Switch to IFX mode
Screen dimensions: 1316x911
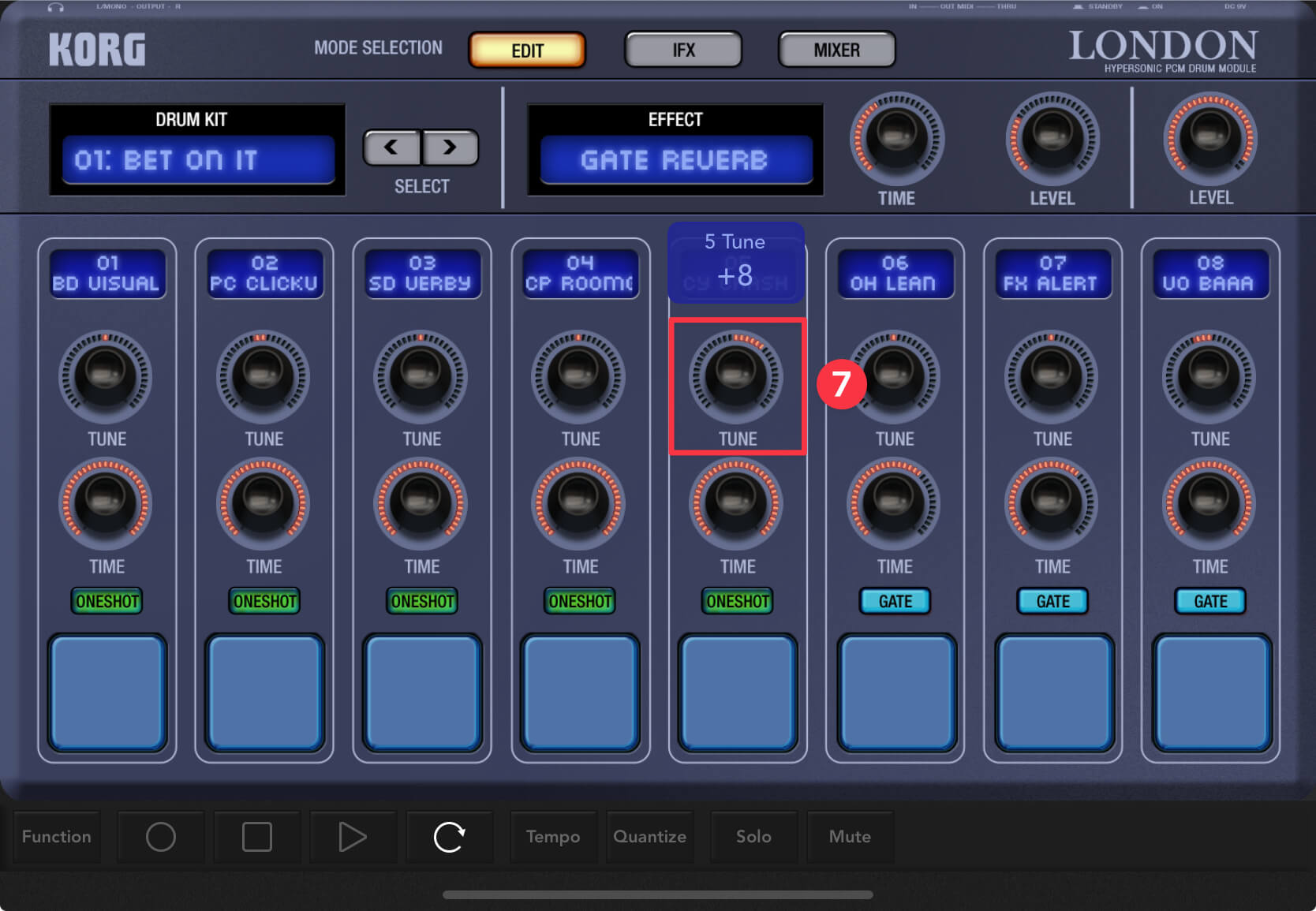coord(683,50)
